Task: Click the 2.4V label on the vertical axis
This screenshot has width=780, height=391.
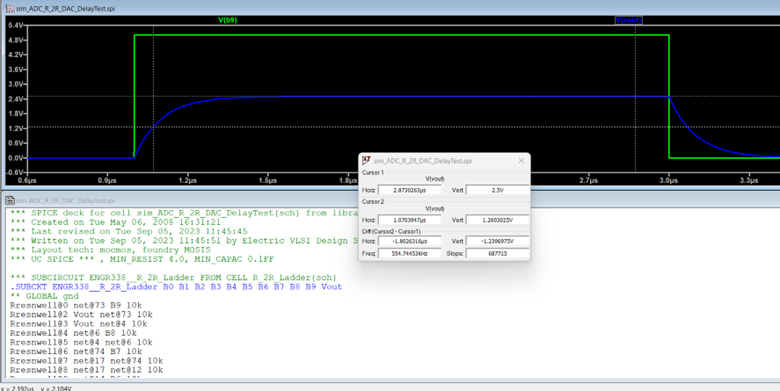Action: tap(15, 99)
